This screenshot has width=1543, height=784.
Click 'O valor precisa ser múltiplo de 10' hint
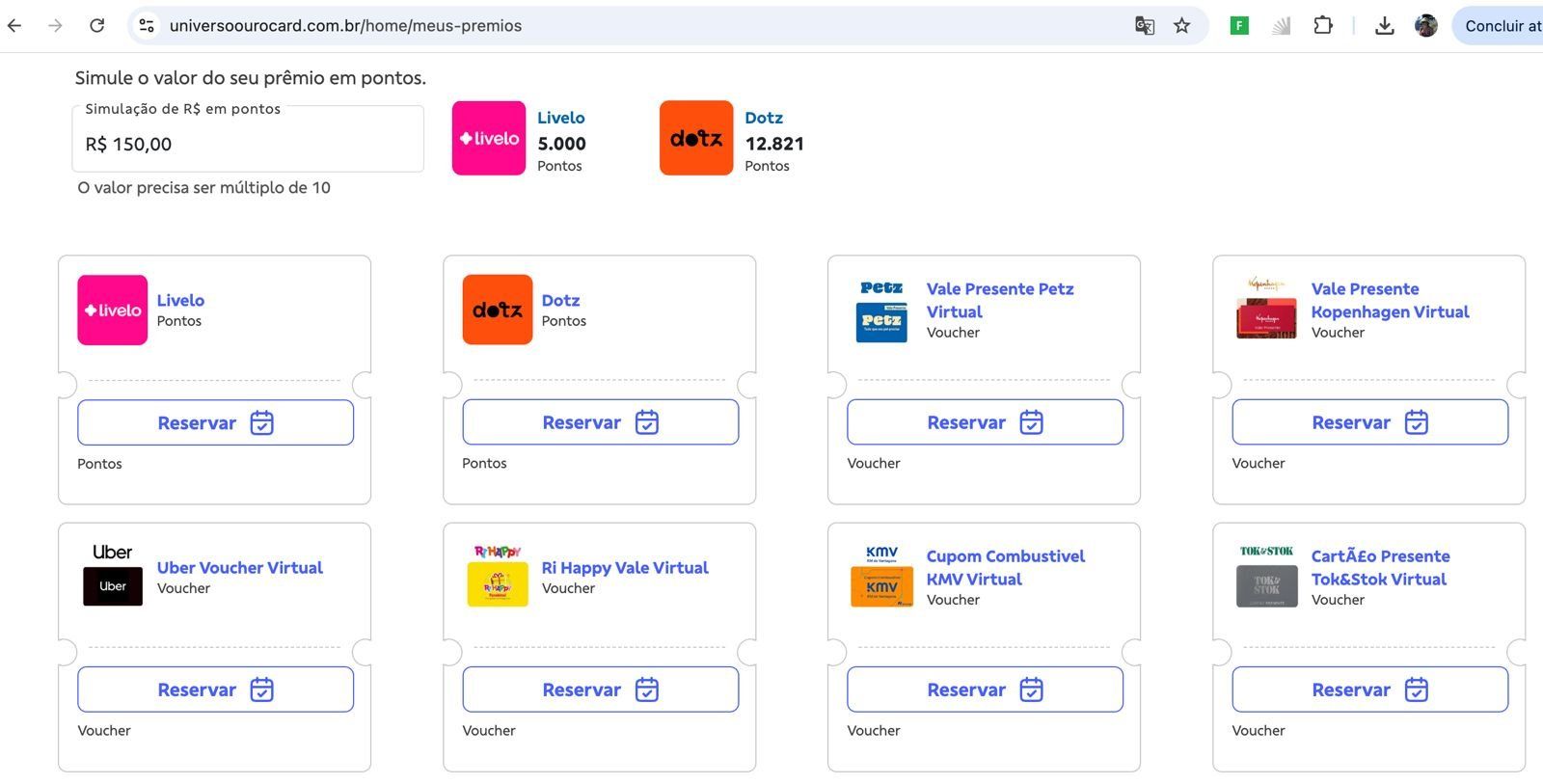pos(203,187)
